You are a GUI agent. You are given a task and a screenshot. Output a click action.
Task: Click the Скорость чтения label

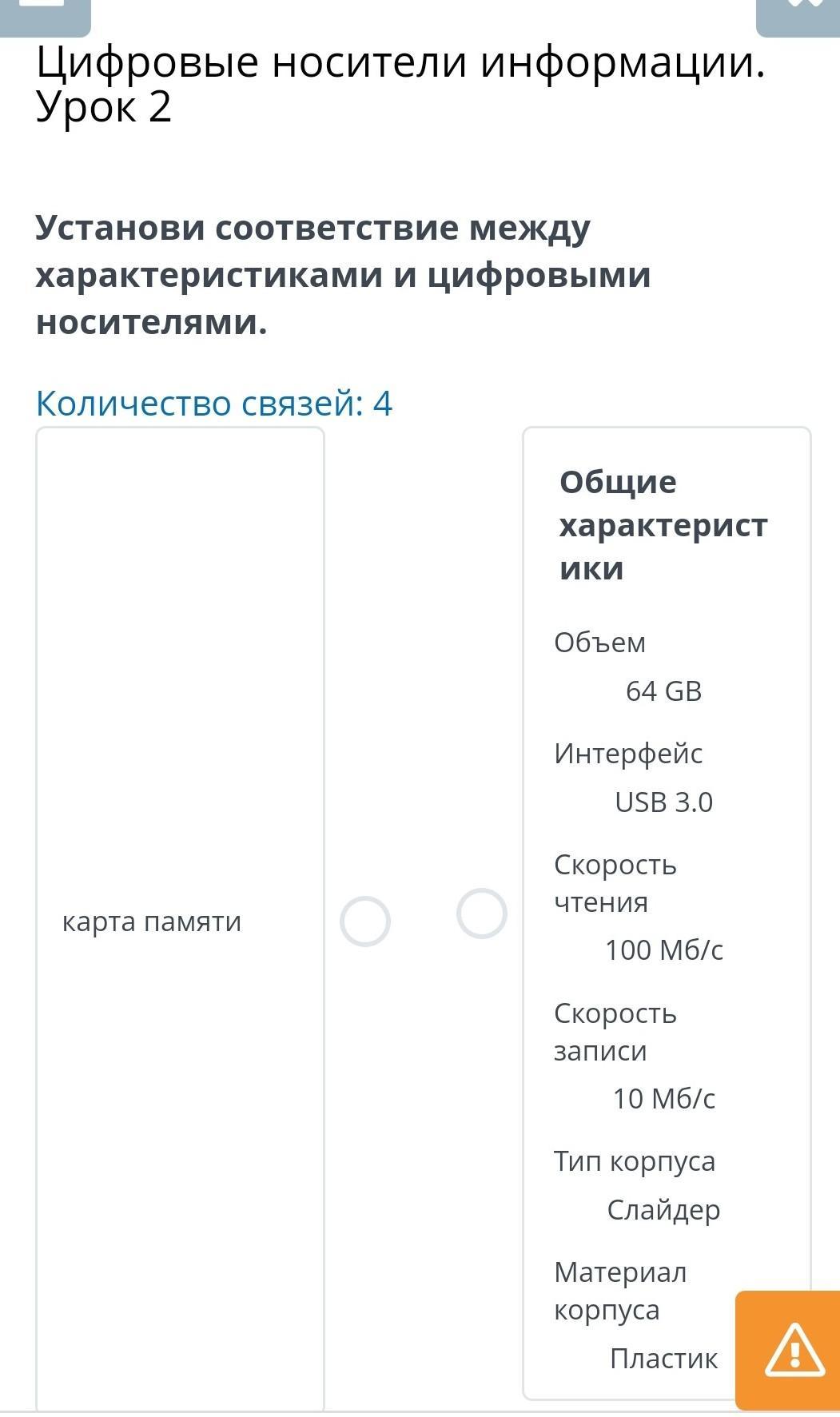pyautogui.click(x=615, y=883)
